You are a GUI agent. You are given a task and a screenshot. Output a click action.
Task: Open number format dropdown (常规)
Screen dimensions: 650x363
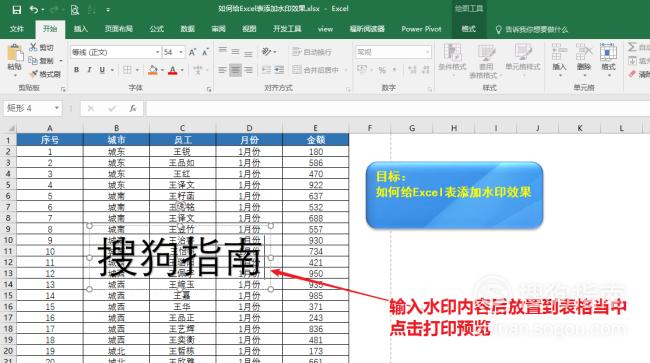pyautogui.click(x=427, y=52)
